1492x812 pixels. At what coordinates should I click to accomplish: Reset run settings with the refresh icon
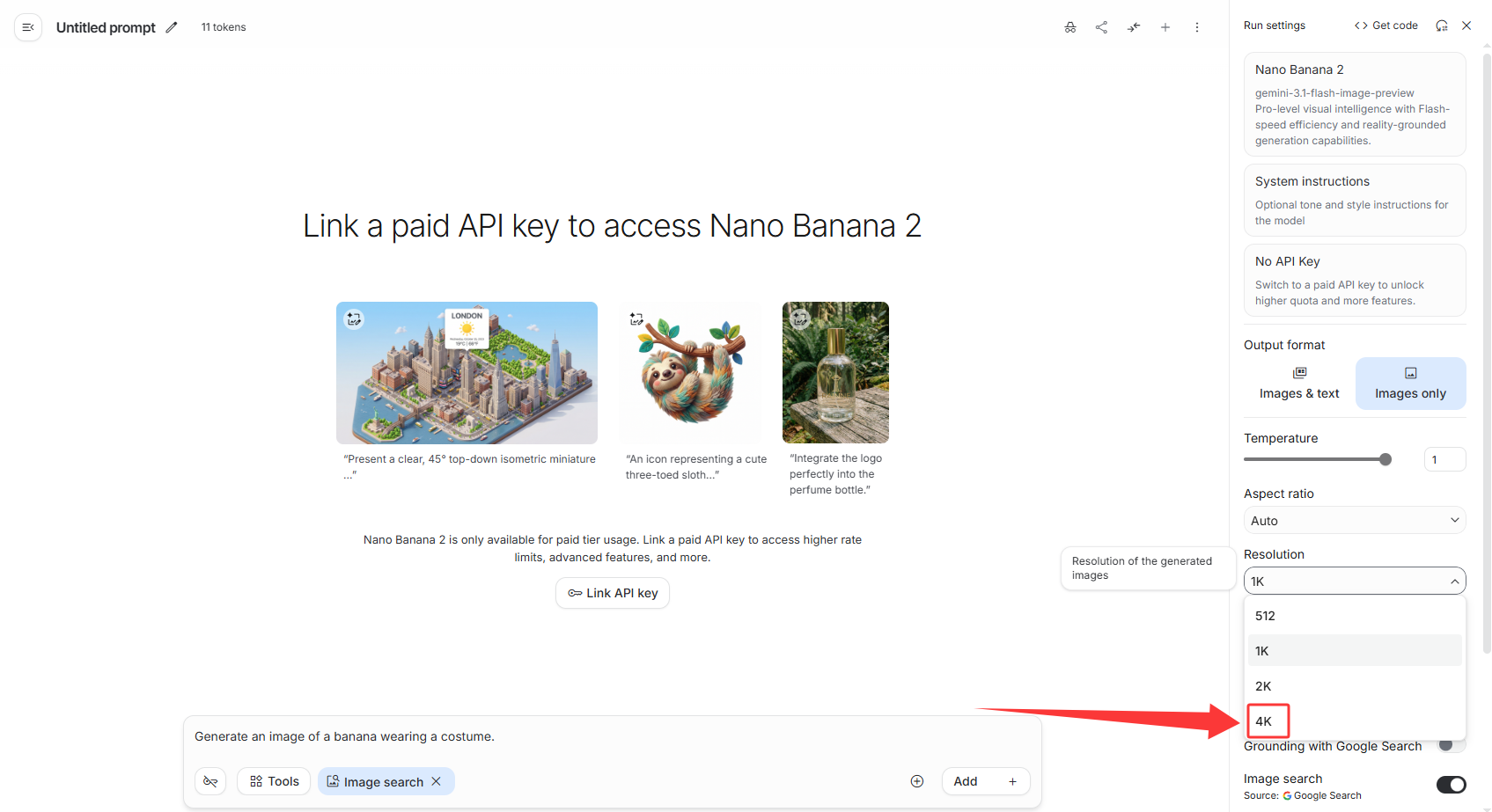click(1442, 26)
